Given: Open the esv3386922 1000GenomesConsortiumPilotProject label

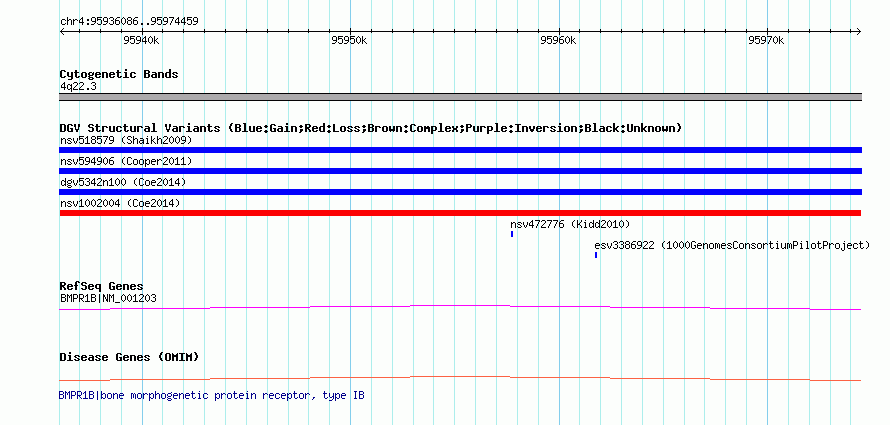Looking at the screenshot, I should click(732, 245).
